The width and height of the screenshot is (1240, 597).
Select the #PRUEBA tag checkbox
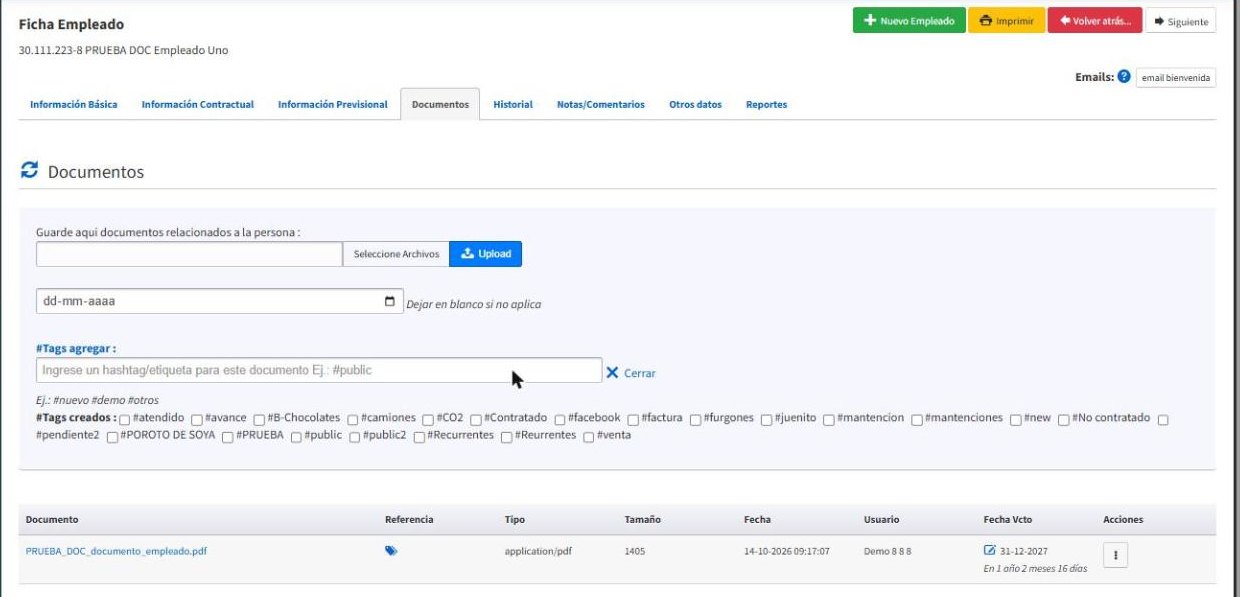click(x=228, y=437)
